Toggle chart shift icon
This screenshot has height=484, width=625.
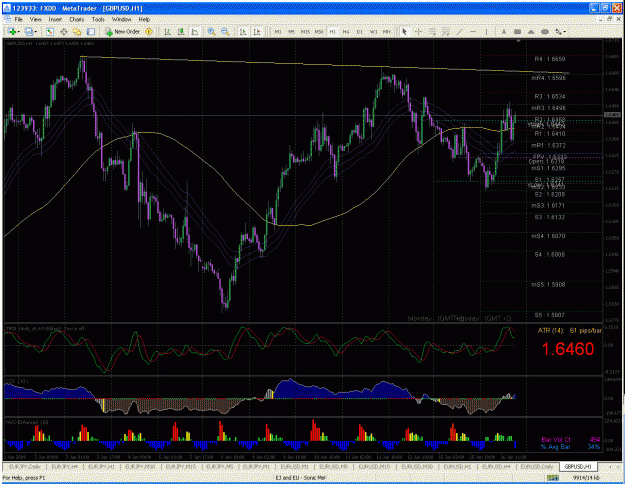click(257, 31)
